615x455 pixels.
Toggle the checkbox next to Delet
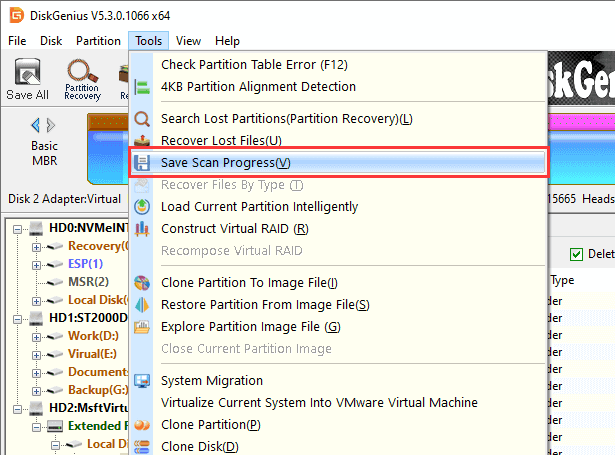point(575,254)
